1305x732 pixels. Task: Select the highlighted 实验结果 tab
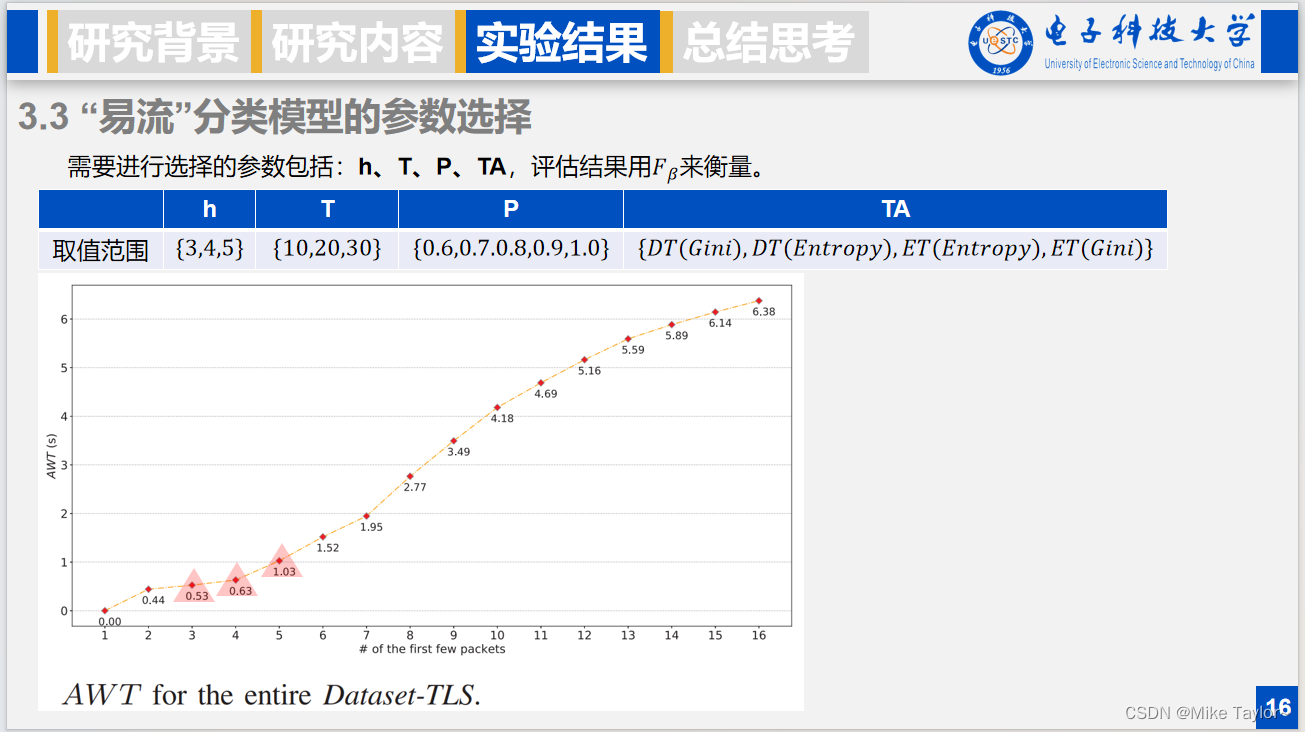tap(562, 42)
